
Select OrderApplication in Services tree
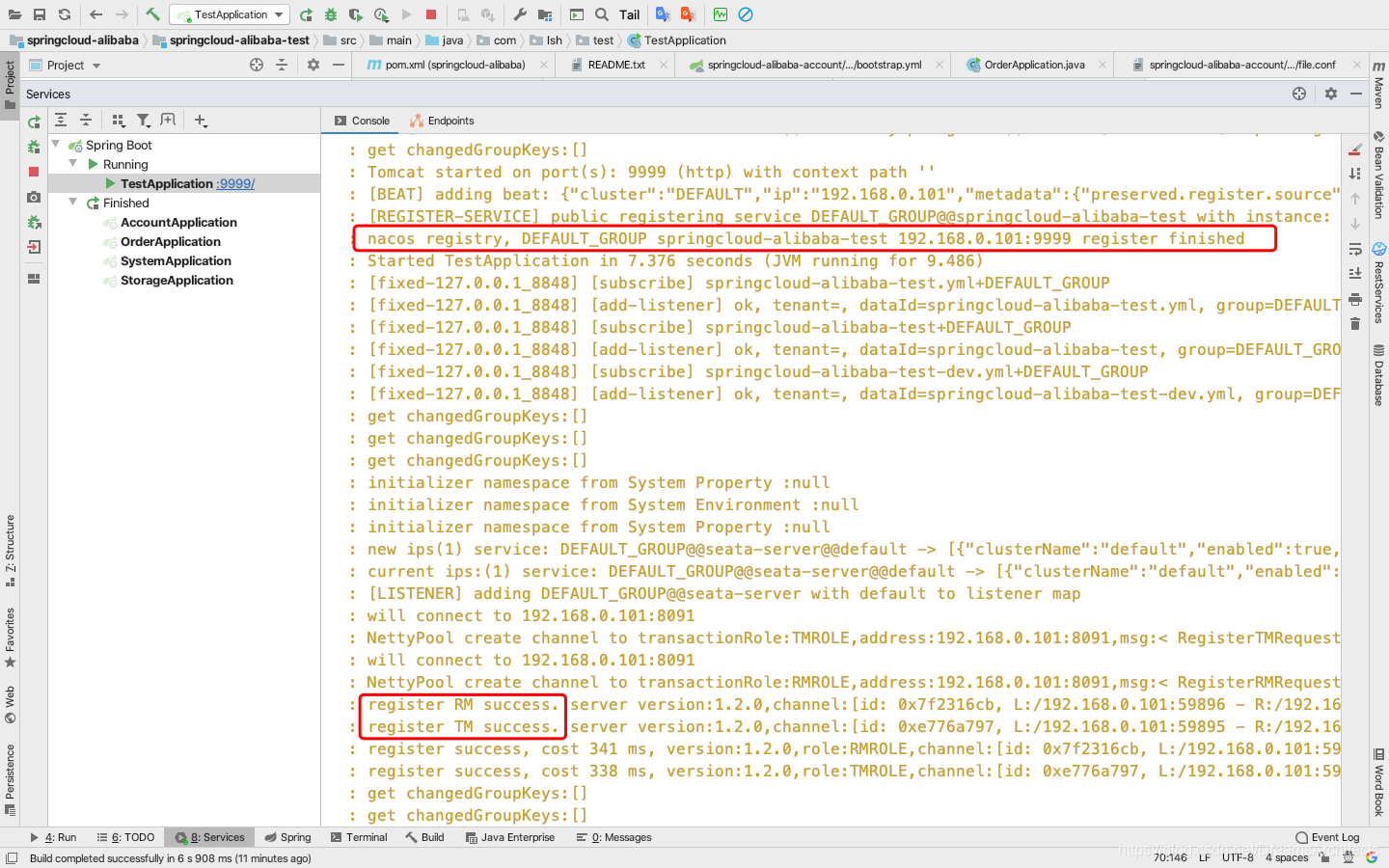point(171,241)
